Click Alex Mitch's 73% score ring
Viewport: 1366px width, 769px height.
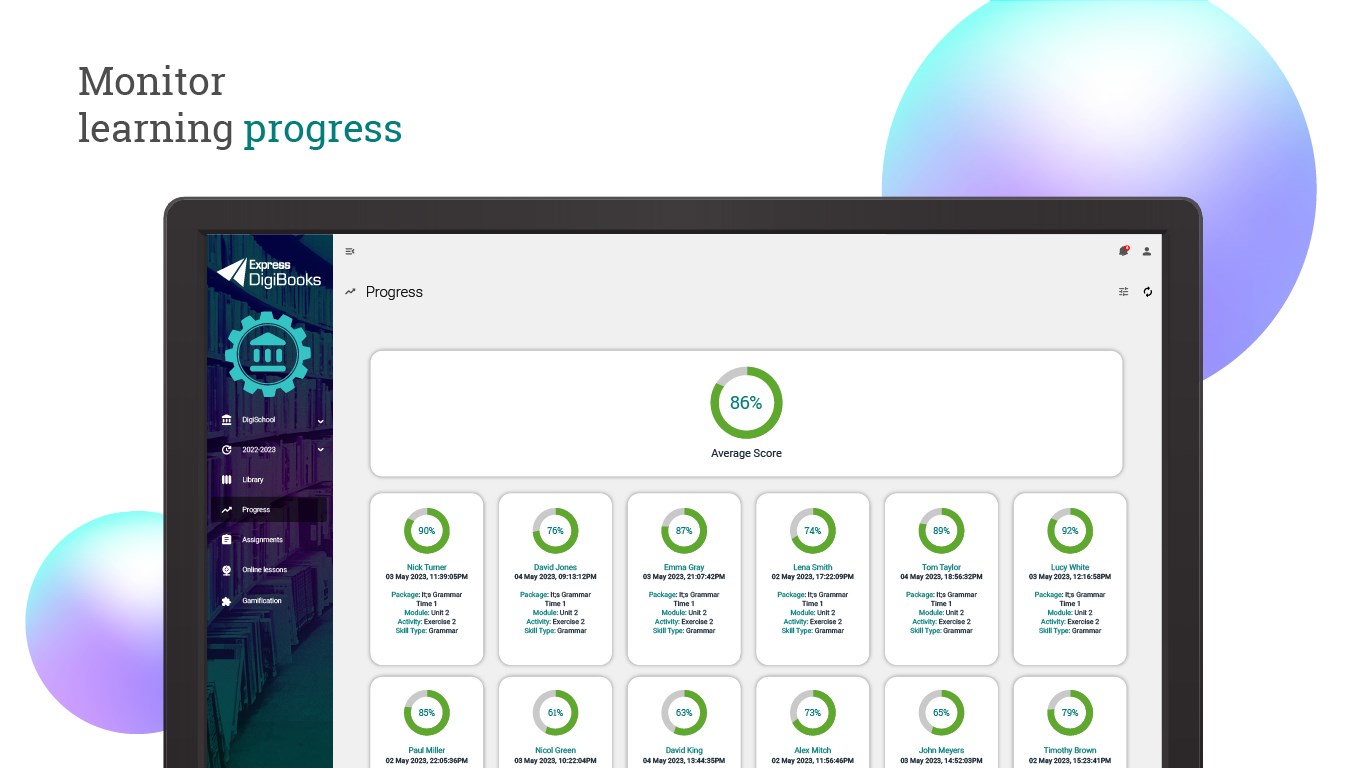point(813,714)
